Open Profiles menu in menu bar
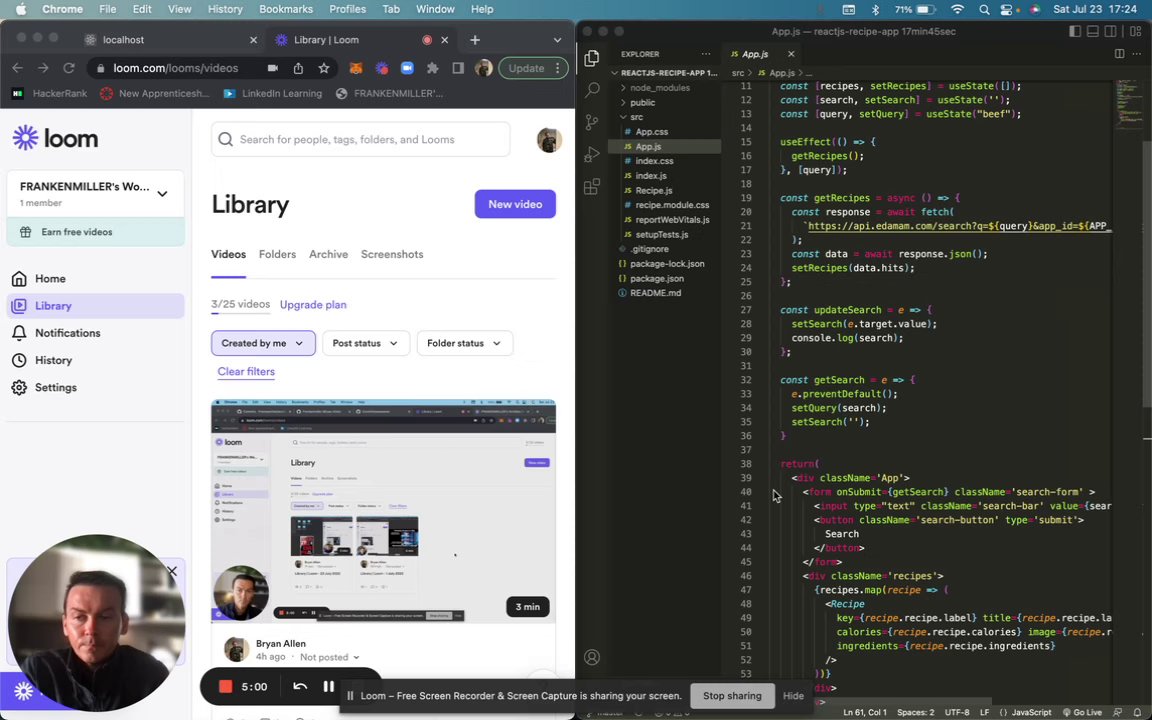 pos(348,9)
